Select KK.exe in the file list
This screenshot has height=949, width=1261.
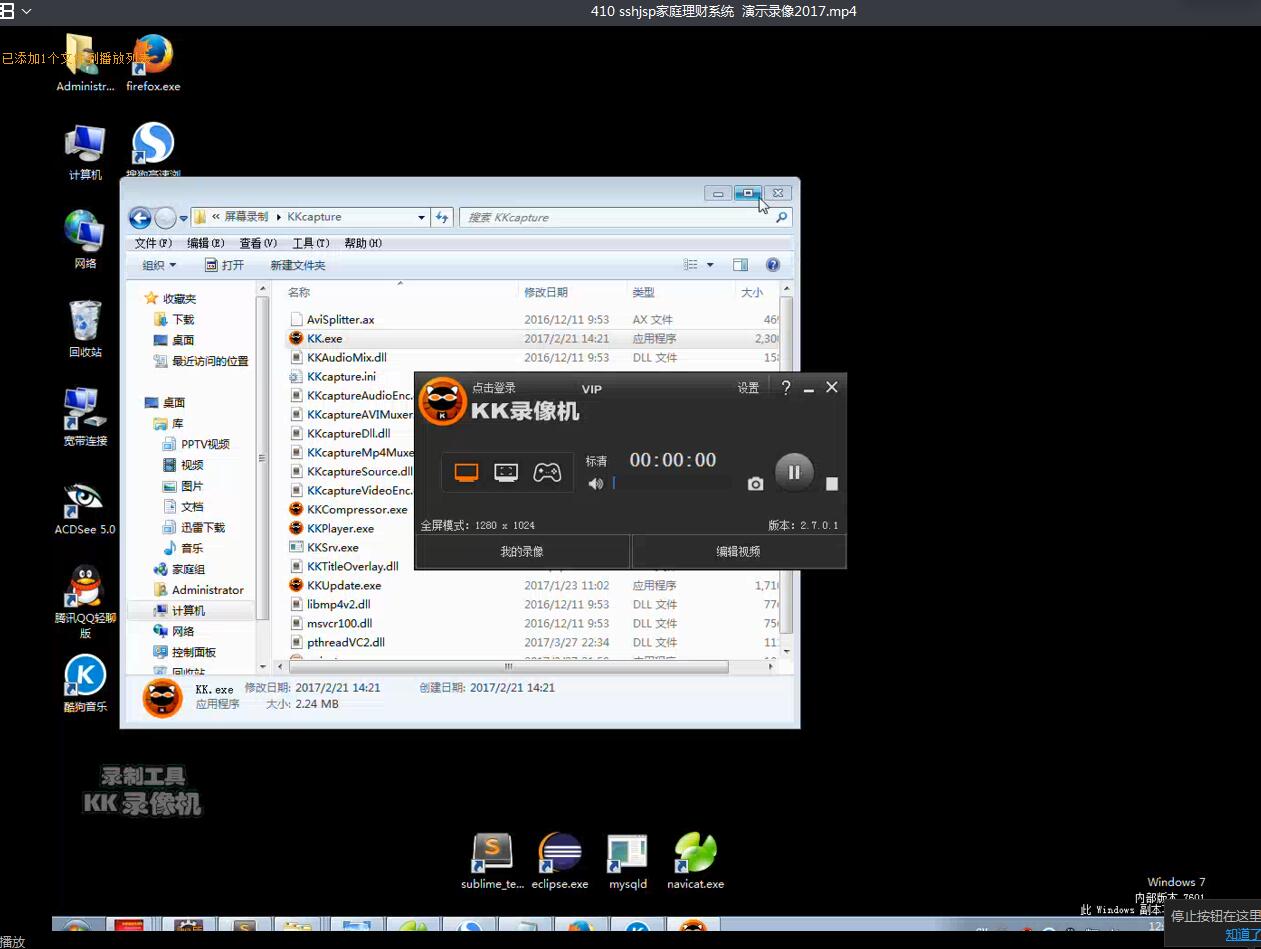[x=324, y=338]
